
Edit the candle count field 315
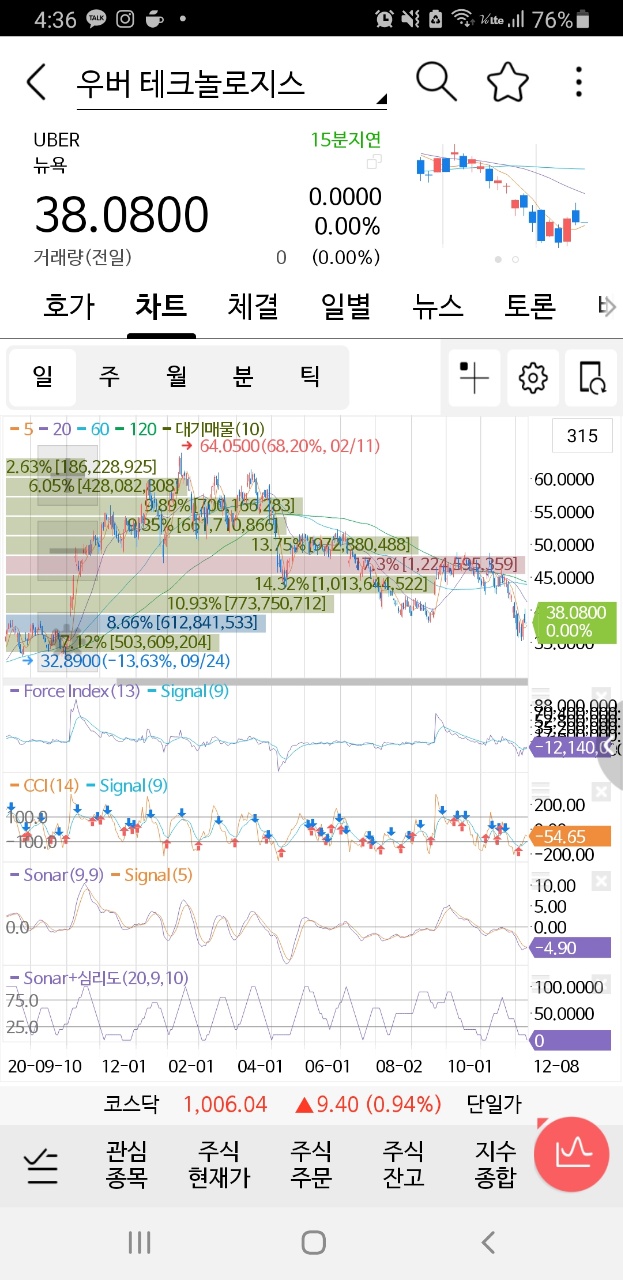pyautogui.click(x=582, y=436)
